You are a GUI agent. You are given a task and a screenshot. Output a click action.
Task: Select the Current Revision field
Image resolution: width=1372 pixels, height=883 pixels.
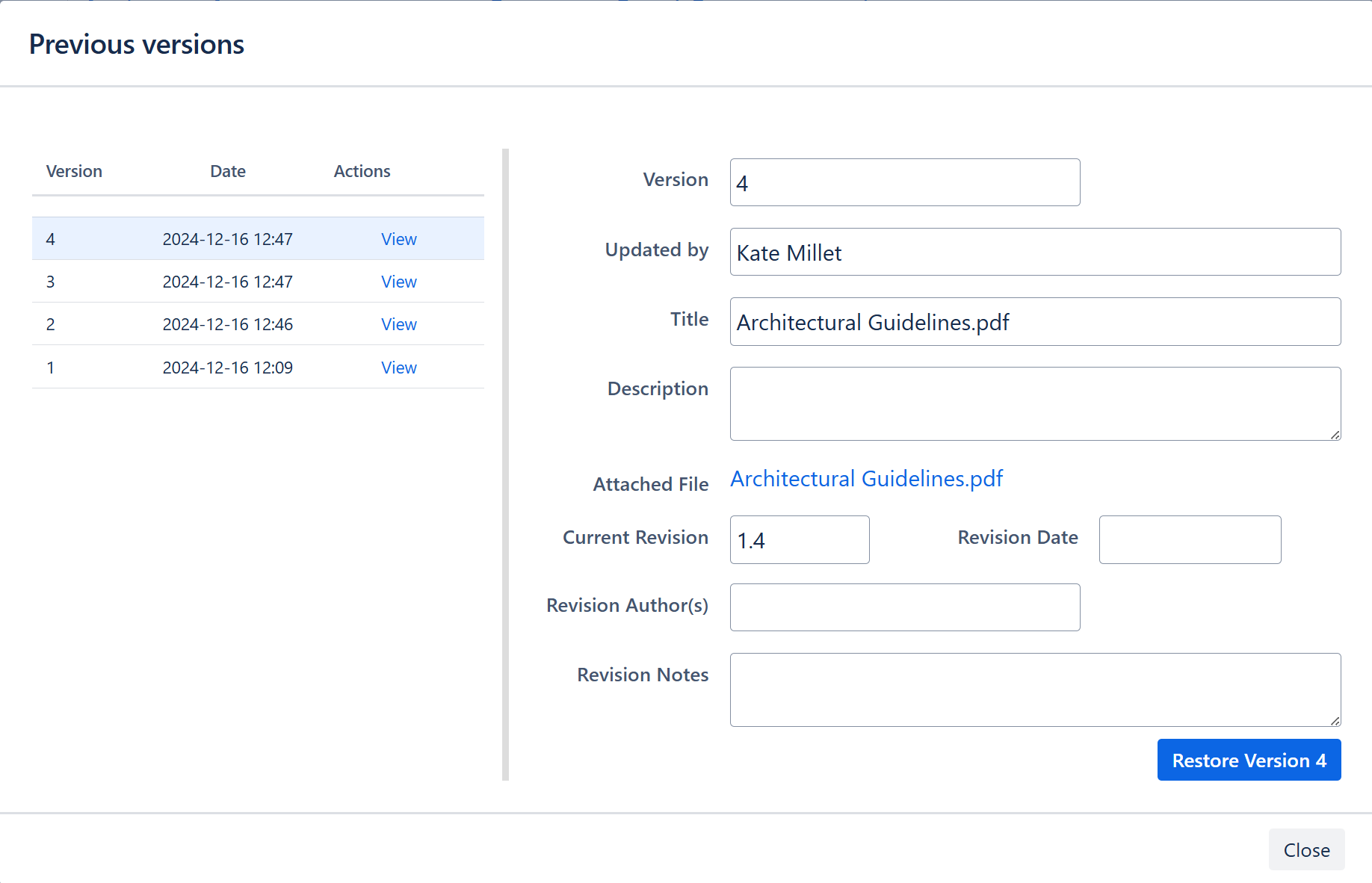click(799, 539)
